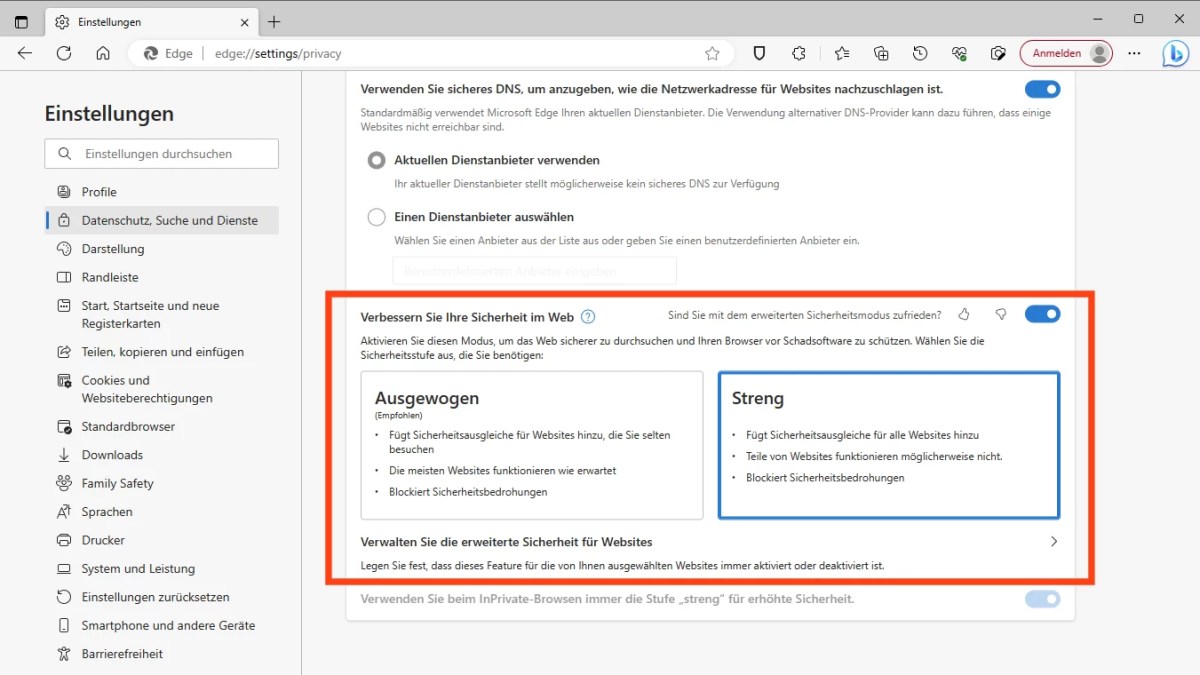
Task: Click the 'Einstellungen' sidebar heading
Action: click(x=109, y=114)
